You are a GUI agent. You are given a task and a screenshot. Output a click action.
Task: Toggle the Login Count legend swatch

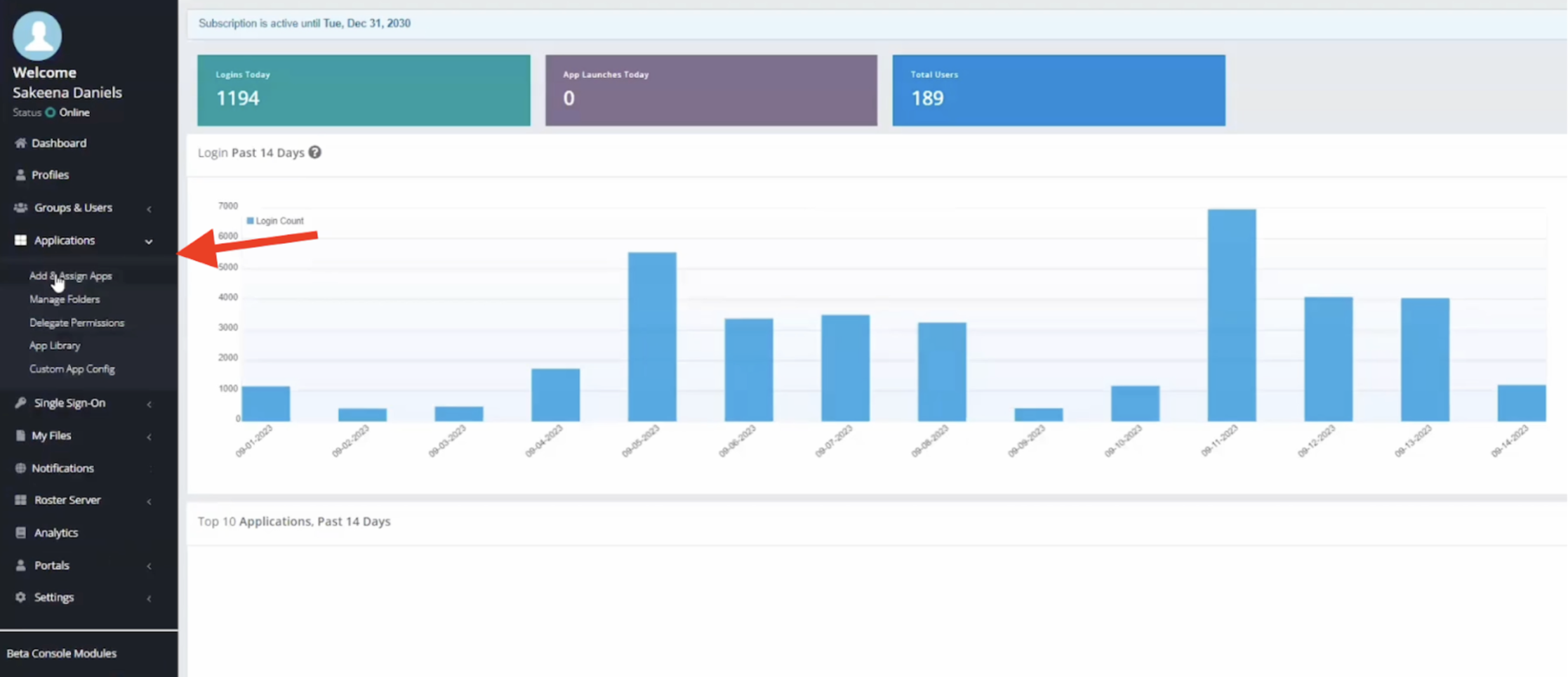(x=250, y=221)
